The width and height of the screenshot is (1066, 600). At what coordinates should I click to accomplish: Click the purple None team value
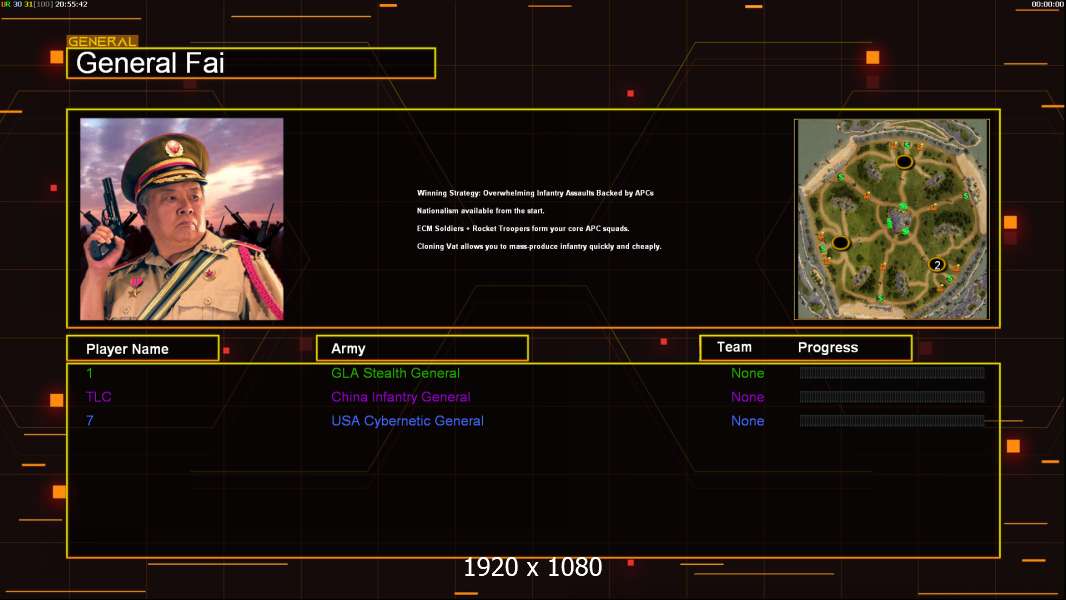747,397
